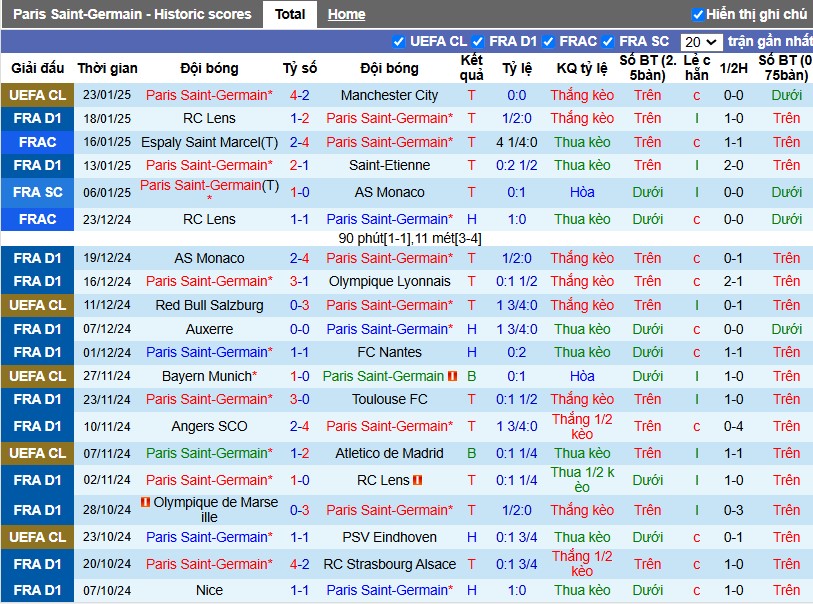Click Hòa result in AS Monaco 06/01/25 row

click(x=582, y=192)
